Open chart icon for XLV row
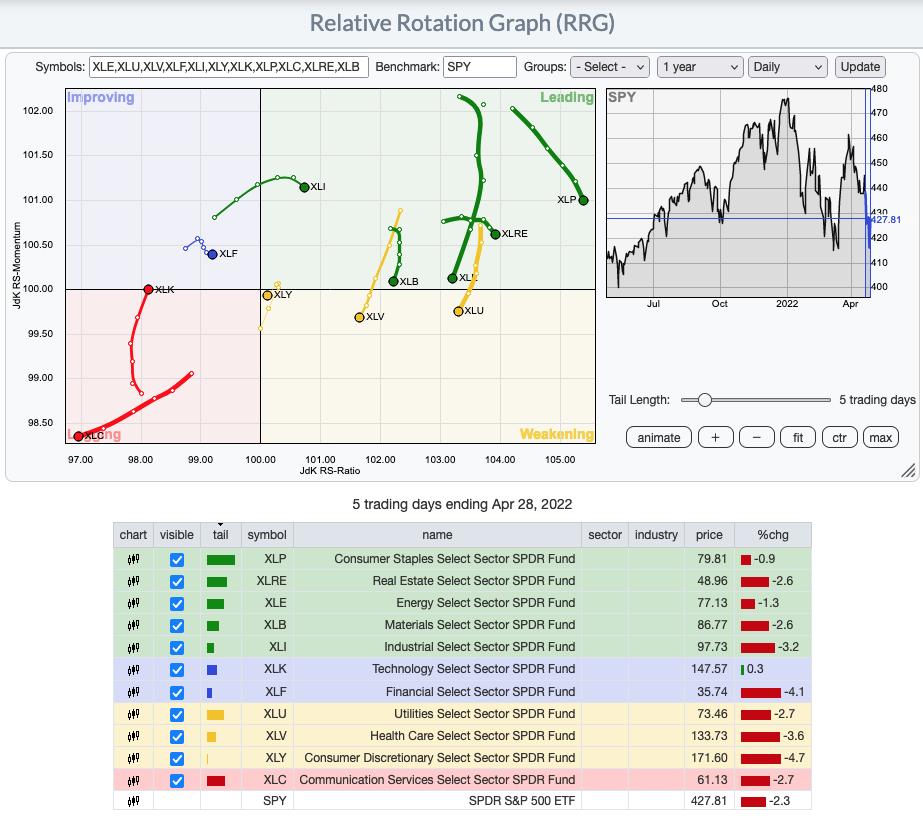The image size is (923, 816). [x=134, y=737]
